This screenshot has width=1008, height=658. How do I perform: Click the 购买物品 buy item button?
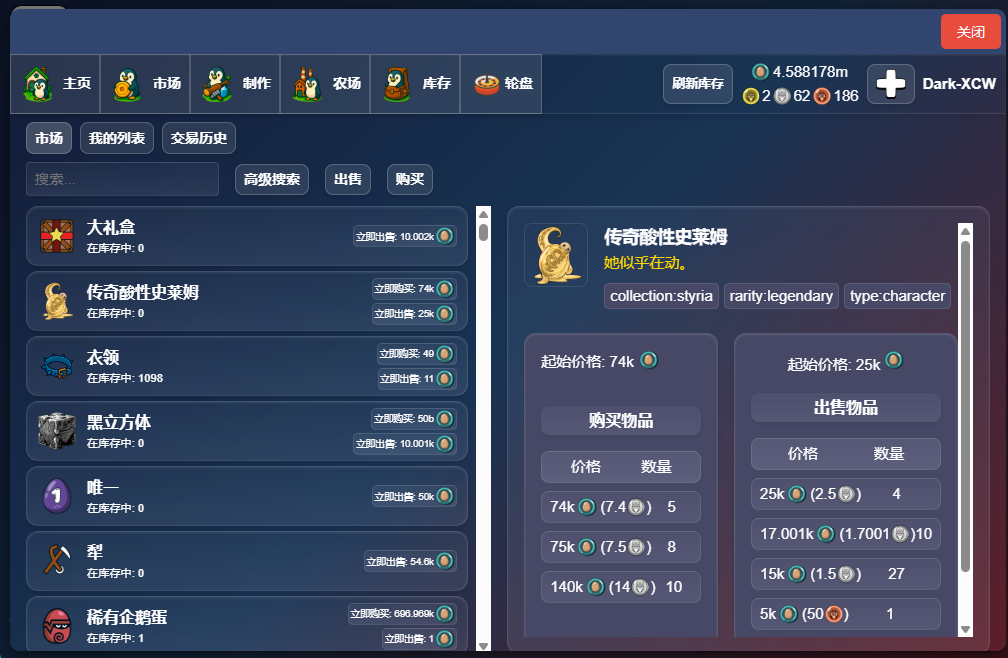pos(621,421)
